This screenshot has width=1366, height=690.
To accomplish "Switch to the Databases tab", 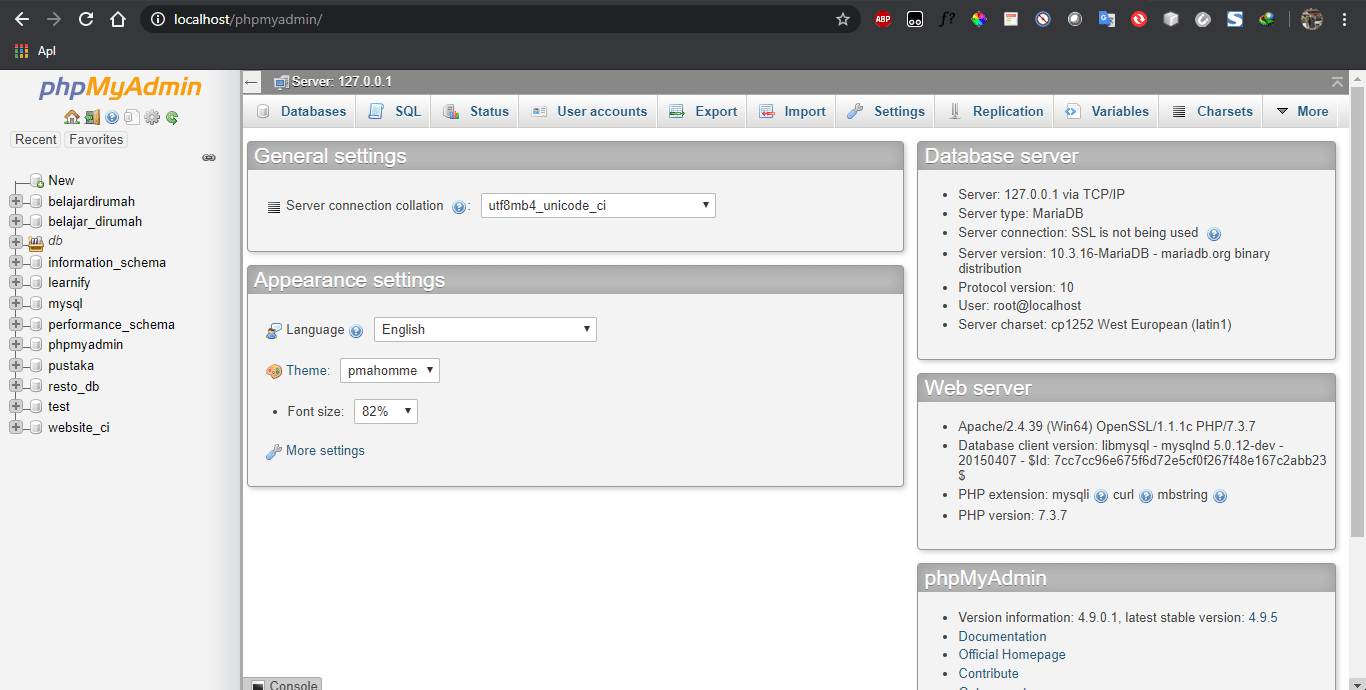I will (300, 111).
